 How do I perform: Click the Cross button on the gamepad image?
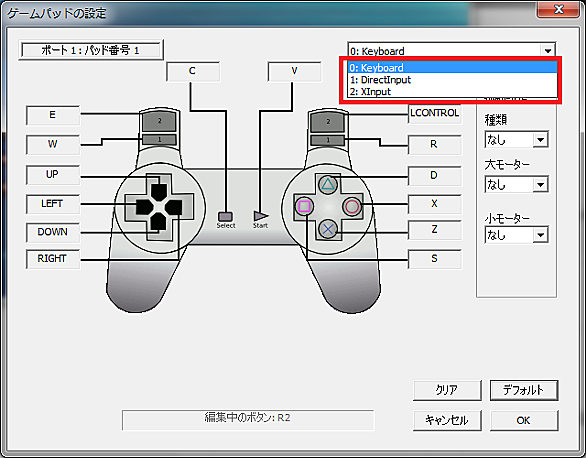(328, 229)
